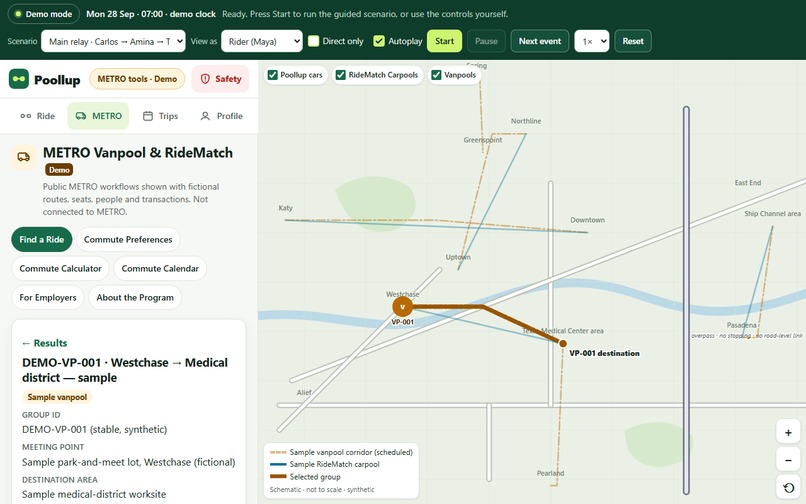This screenshot has height=504, width=806.
Task: Click the Selected group legend swatch
Action: [x=278, y=477]
